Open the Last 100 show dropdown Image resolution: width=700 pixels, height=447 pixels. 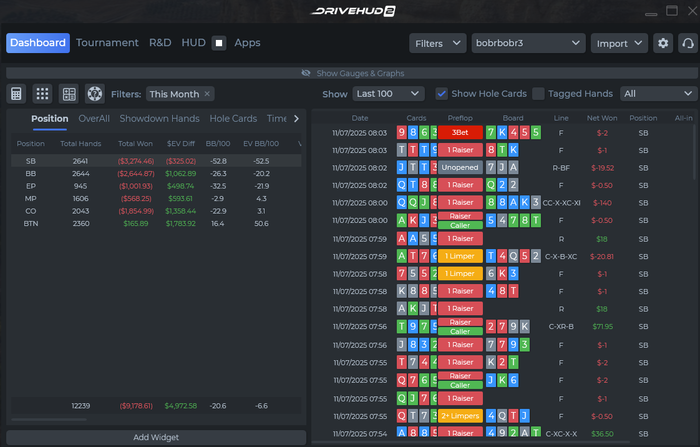point(388,94)
